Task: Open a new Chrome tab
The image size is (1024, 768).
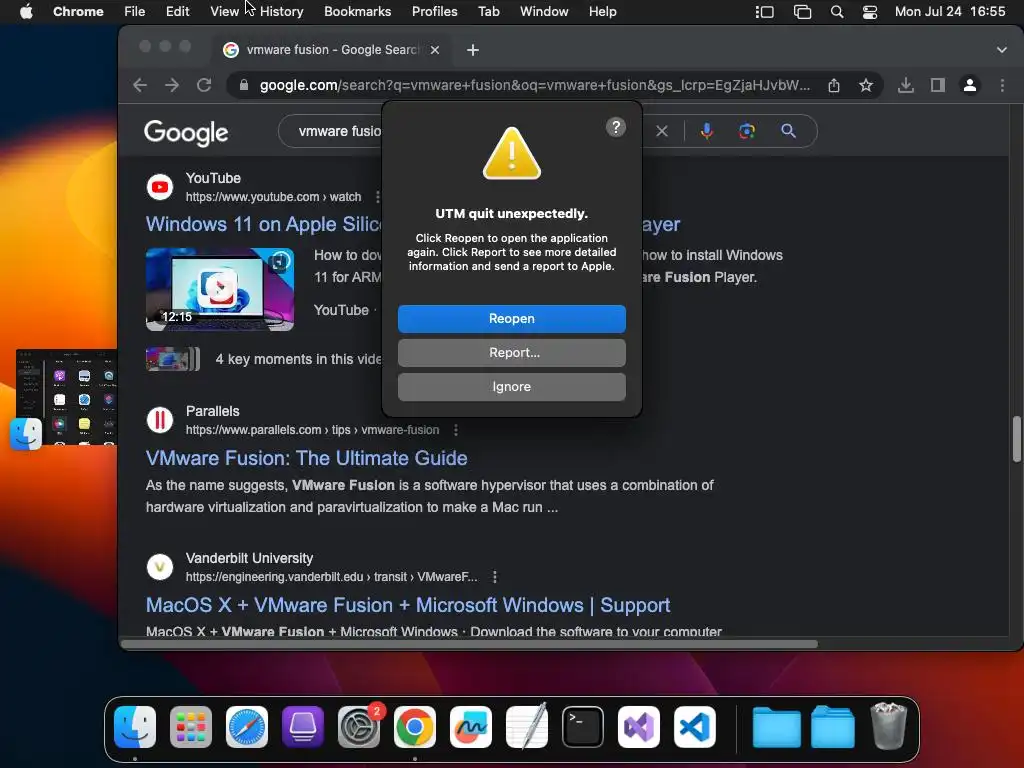Action: [x=473, y=50]
